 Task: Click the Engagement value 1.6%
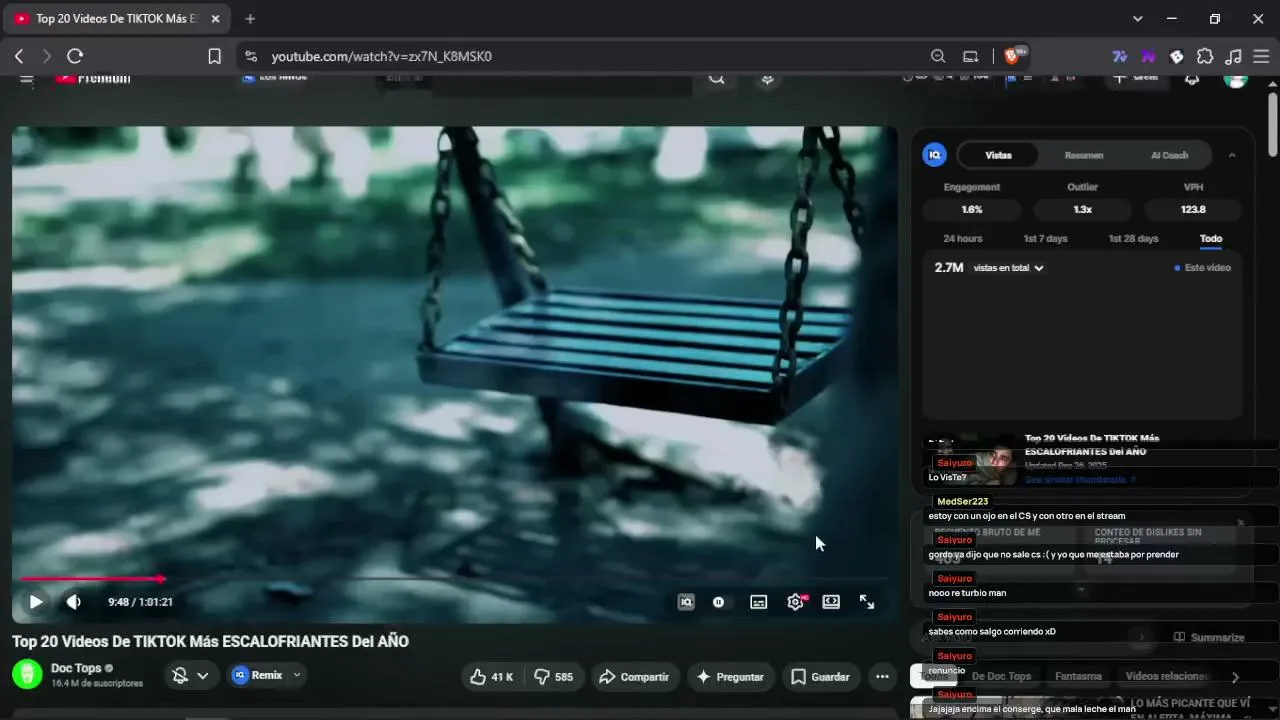(972, 210)
